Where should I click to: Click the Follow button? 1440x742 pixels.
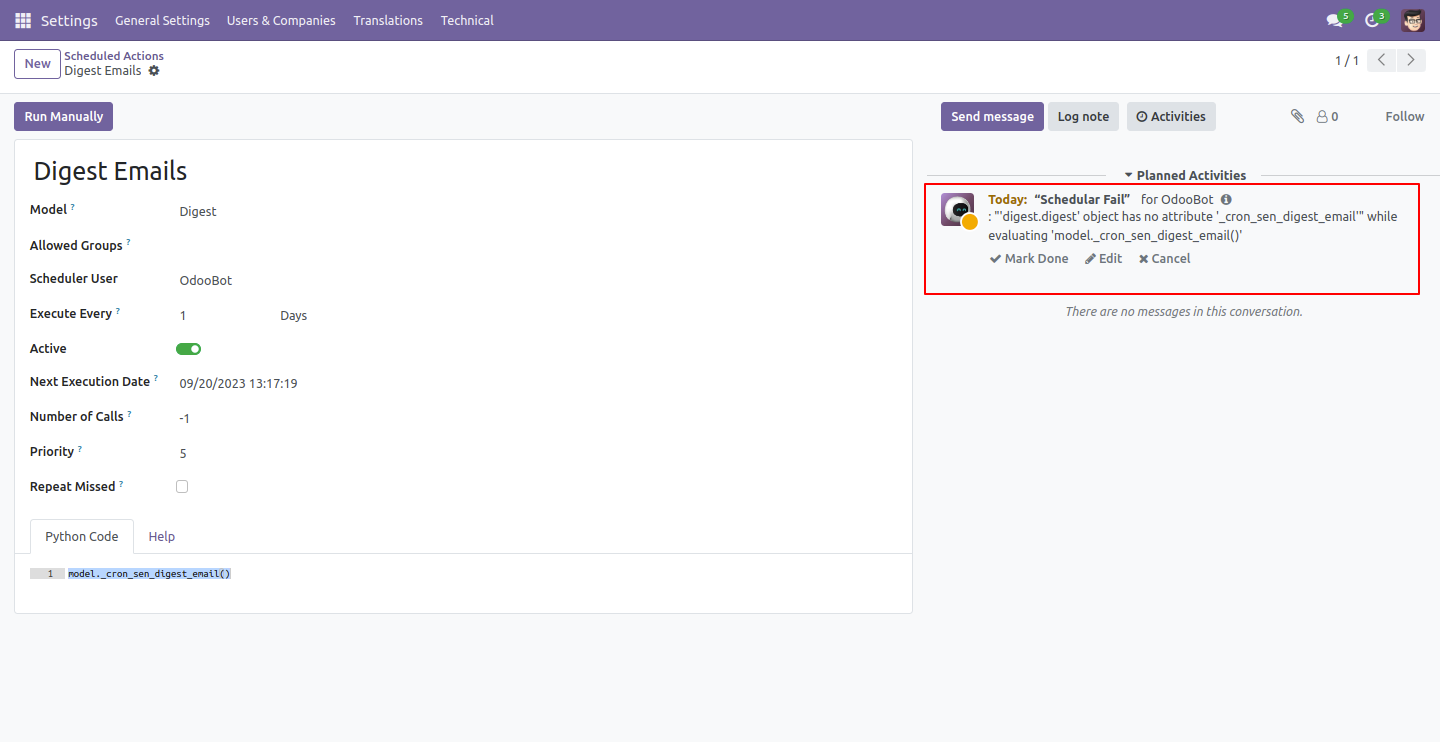coord(1404,116)
